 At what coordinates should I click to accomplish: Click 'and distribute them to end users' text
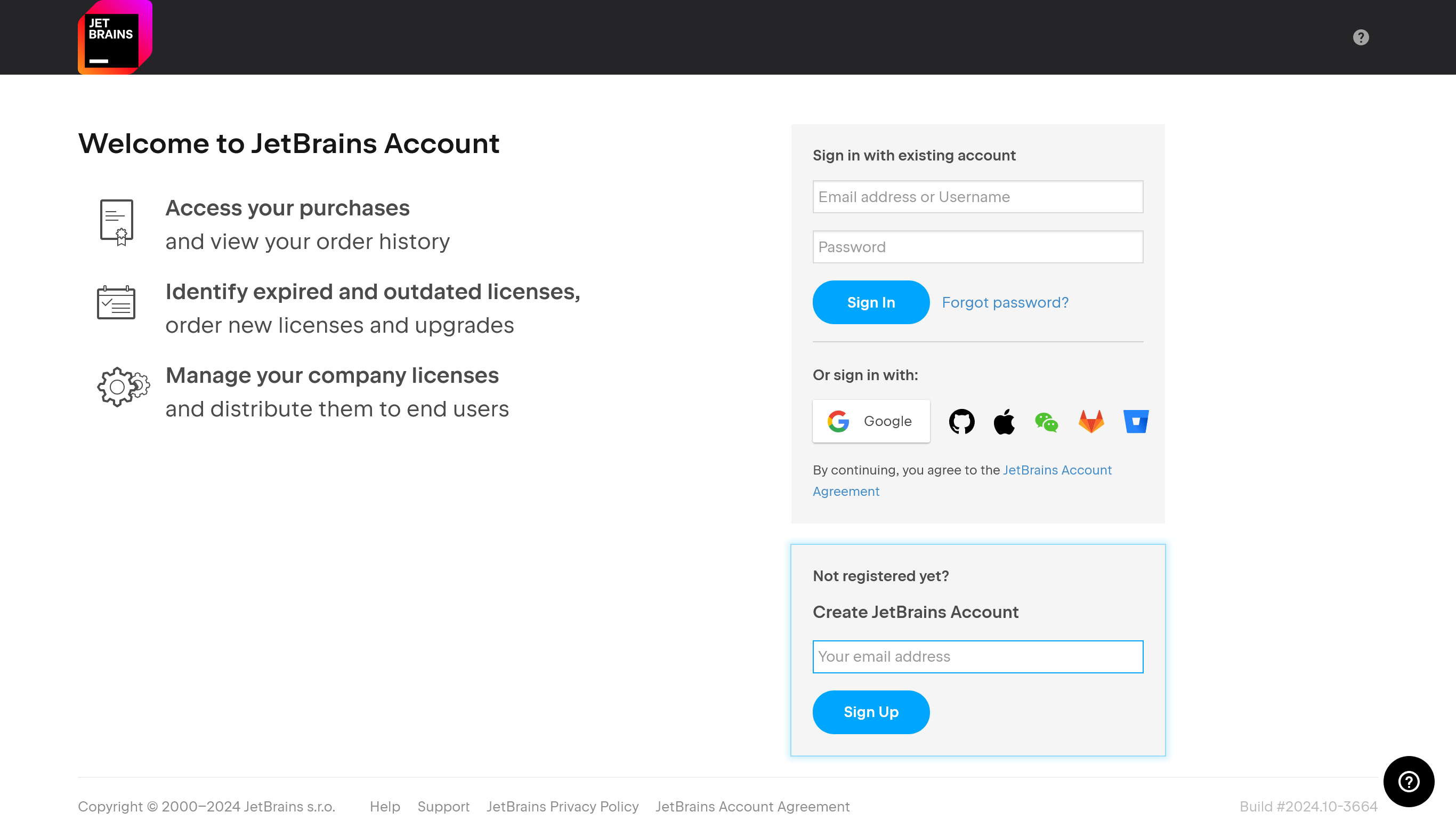coord(337,409)
